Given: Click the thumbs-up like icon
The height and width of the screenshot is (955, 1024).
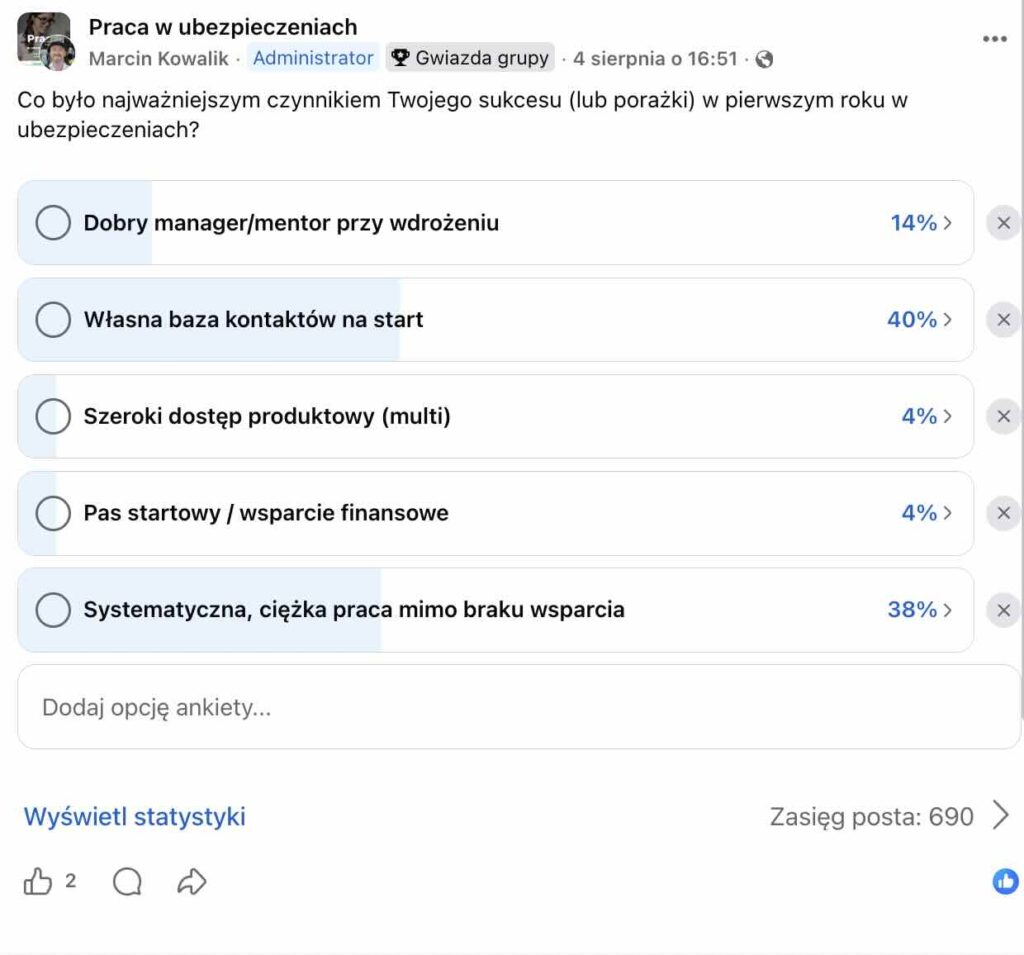Looking at the screenshot, I should [38, 881].
